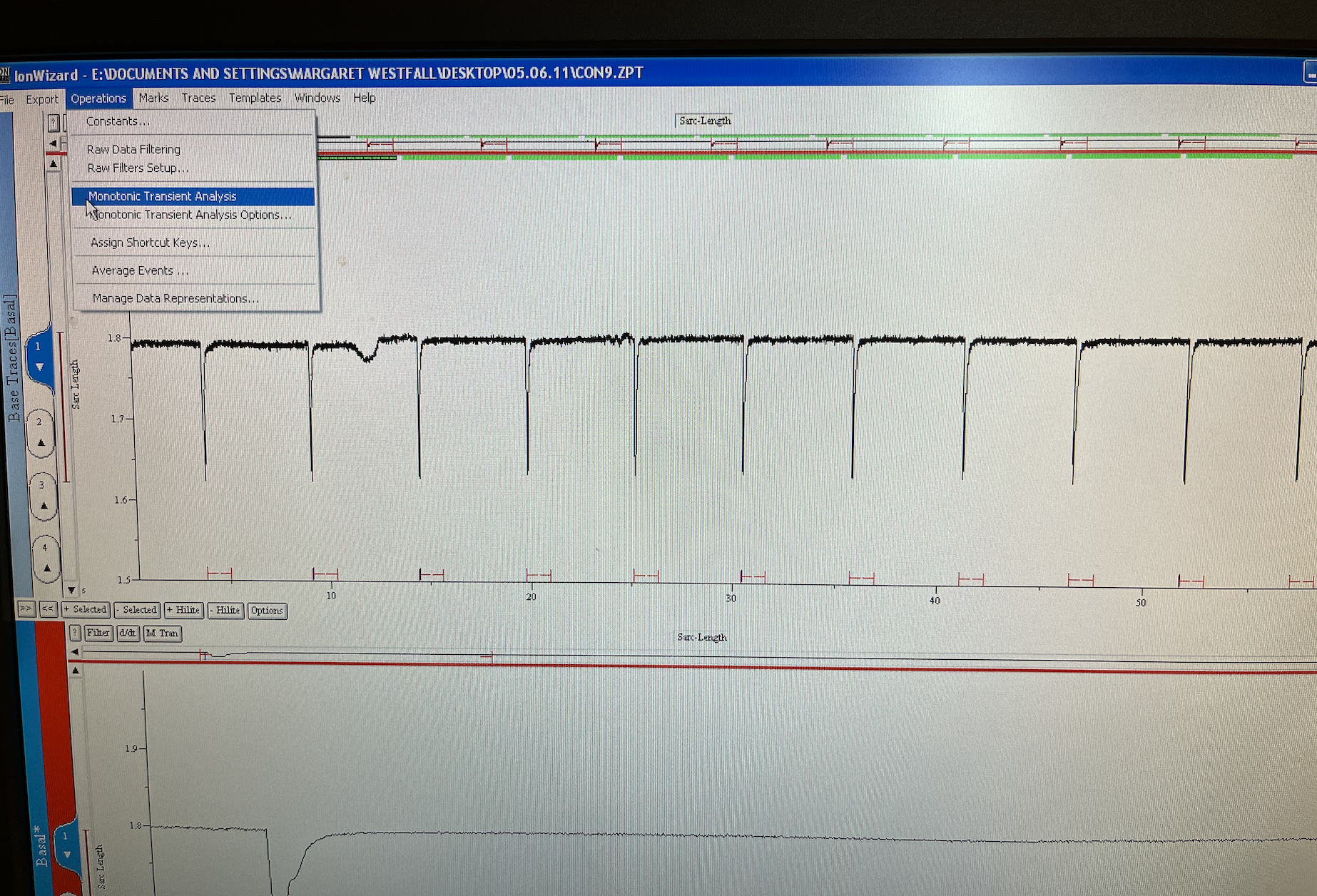
Task: Click the up arrow of the Base Traces vertical scroller
Action: tap(54, 164)
